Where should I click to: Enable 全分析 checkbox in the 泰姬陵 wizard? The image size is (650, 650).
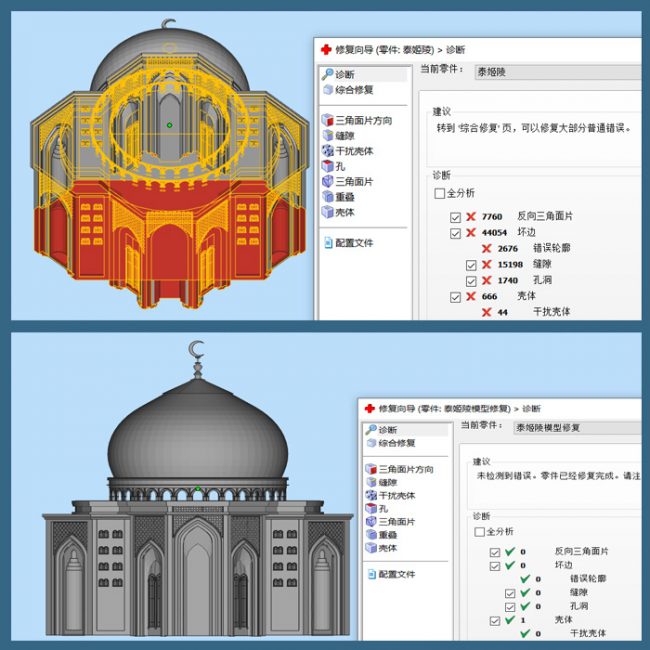coord(440,193)
